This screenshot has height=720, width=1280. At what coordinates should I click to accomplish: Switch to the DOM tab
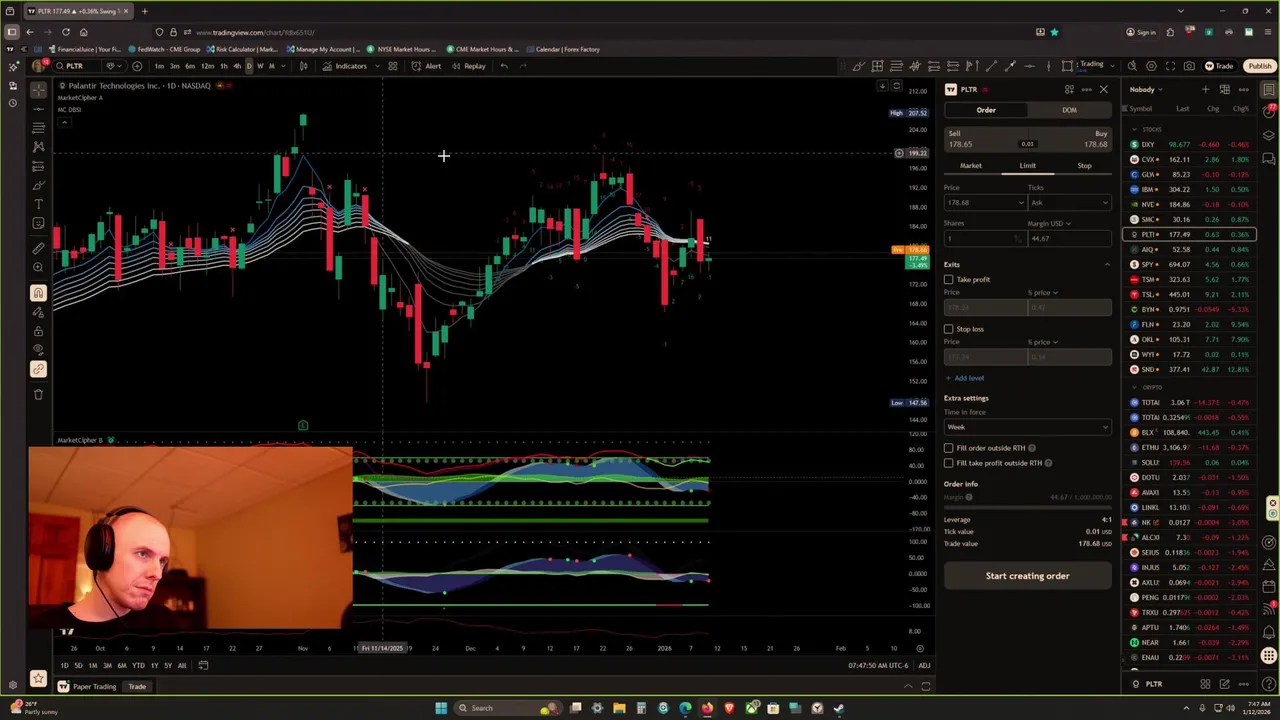point(1069,110)
